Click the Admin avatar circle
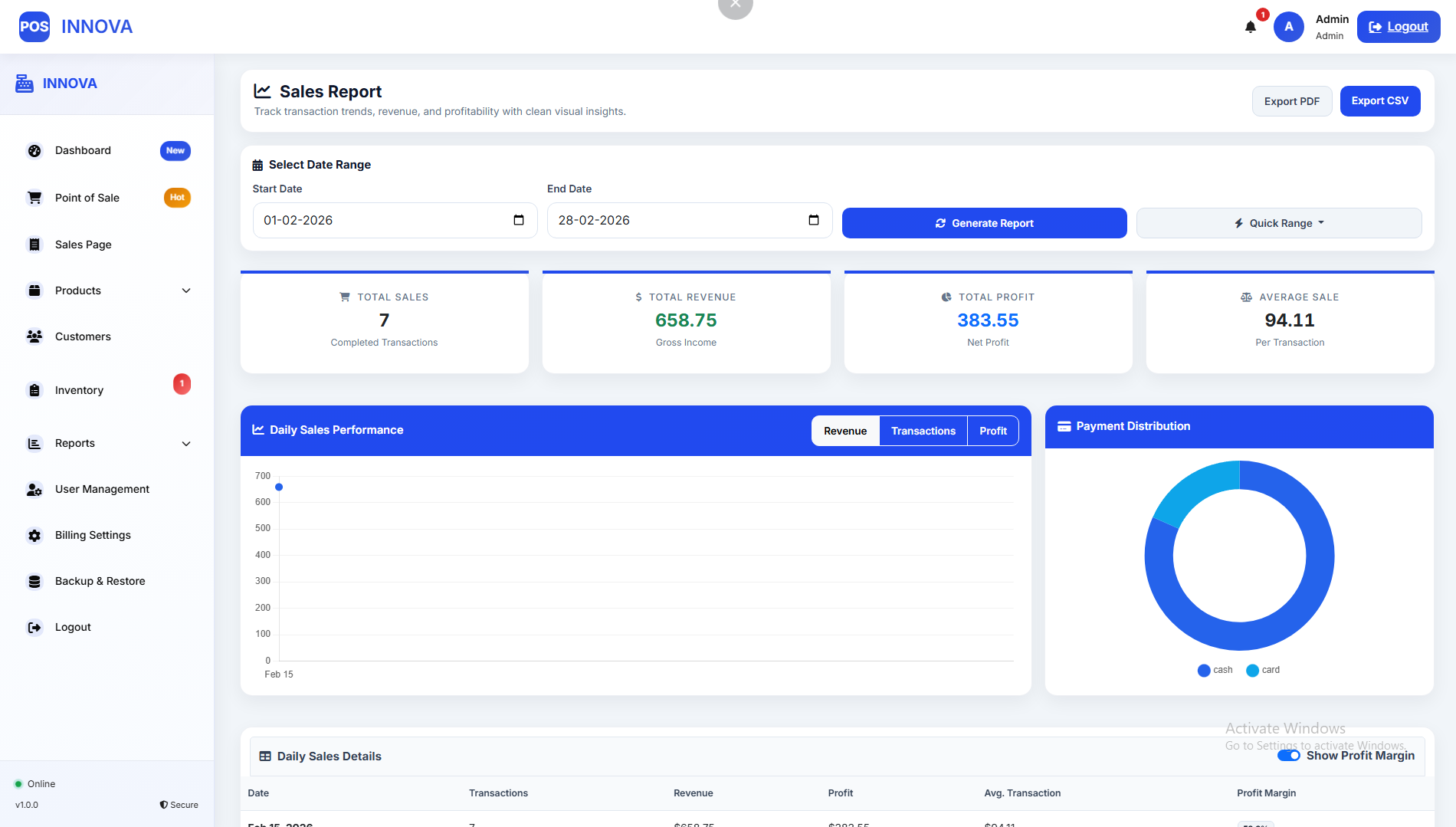This screenshot has width=1456, height=827. [x=1289, y=27]
